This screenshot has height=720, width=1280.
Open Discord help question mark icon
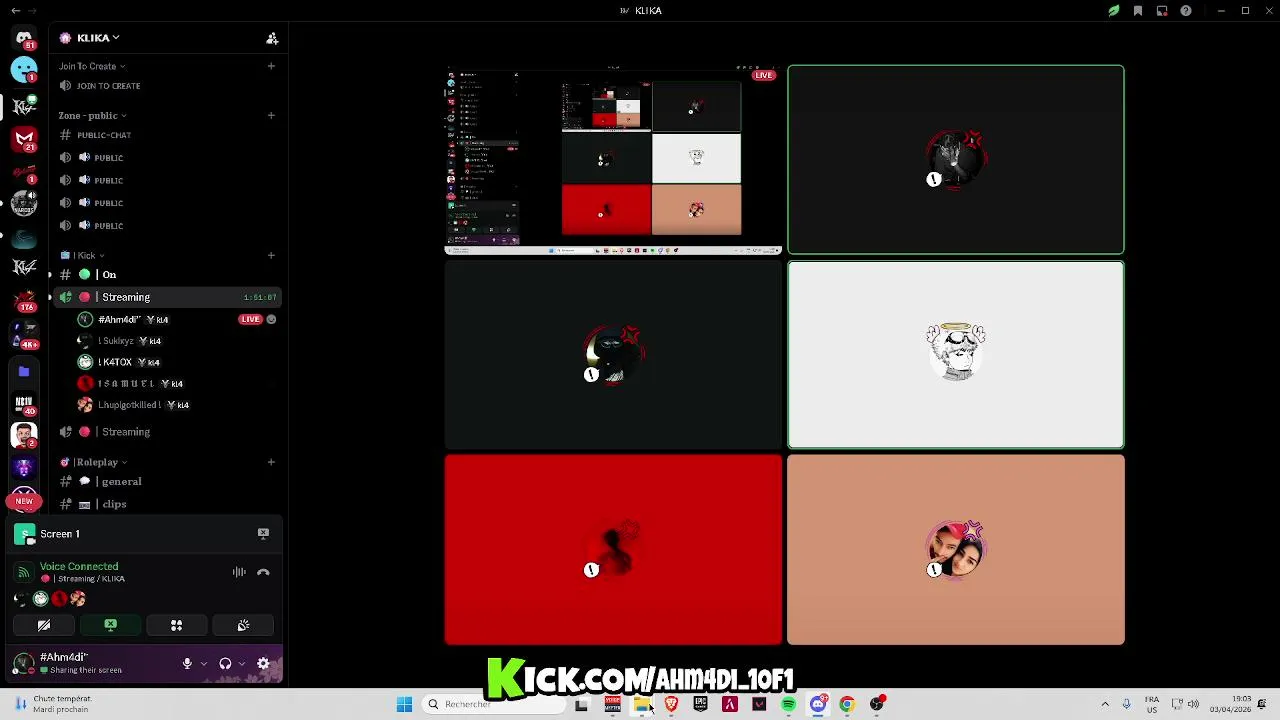pos(1186,11)
